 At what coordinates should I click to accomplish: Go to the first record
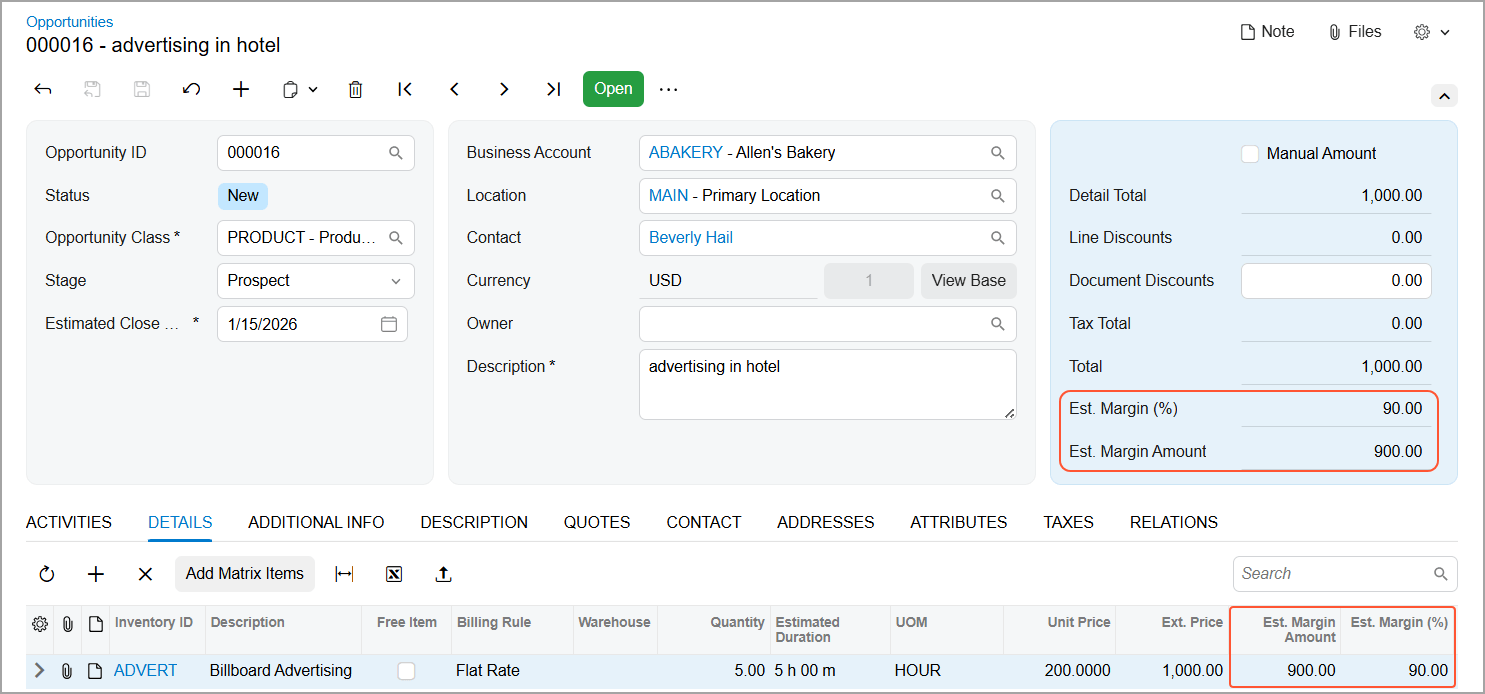coord(405,89)
